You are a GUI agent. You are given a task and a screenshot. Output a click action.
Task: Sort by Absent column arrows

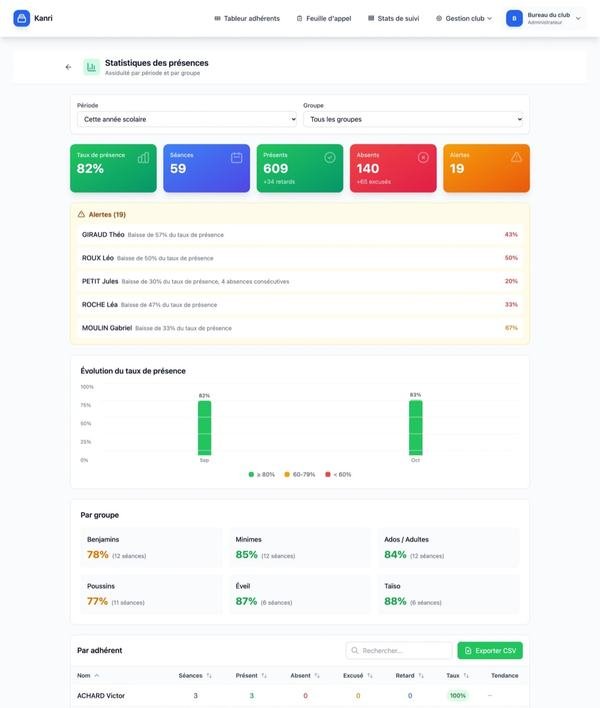coord(317,675)
